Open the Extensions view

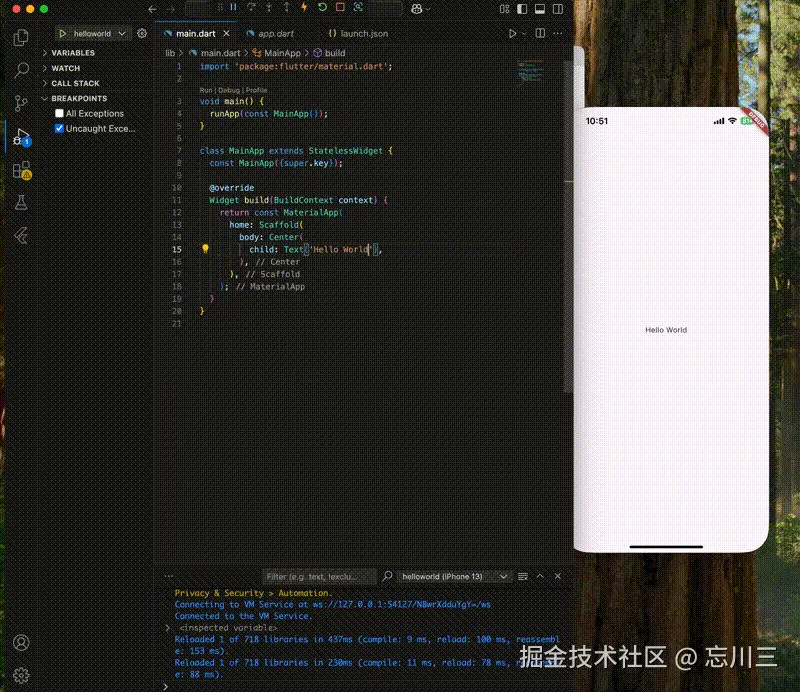coord(21,170)
